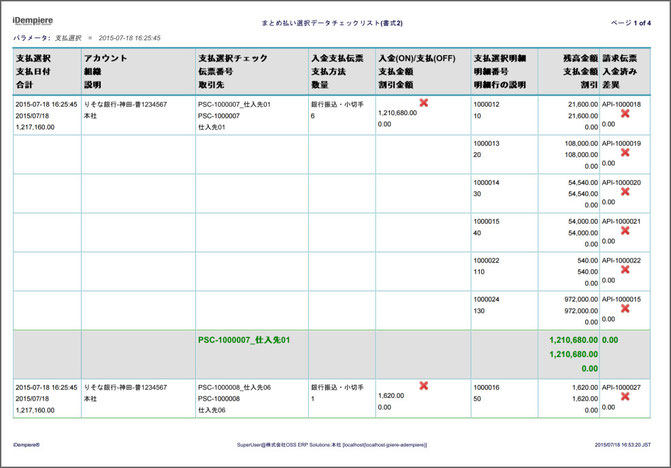Click PSC-1000008_仕入先06 in the last row
The width and height of the screenshot is (671, 468).
click(234, 388)
